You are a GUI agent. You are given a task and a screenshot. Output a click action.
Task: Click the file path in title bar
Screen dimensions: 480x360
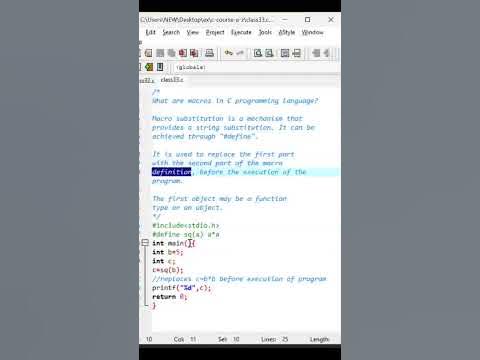[206, 20]
